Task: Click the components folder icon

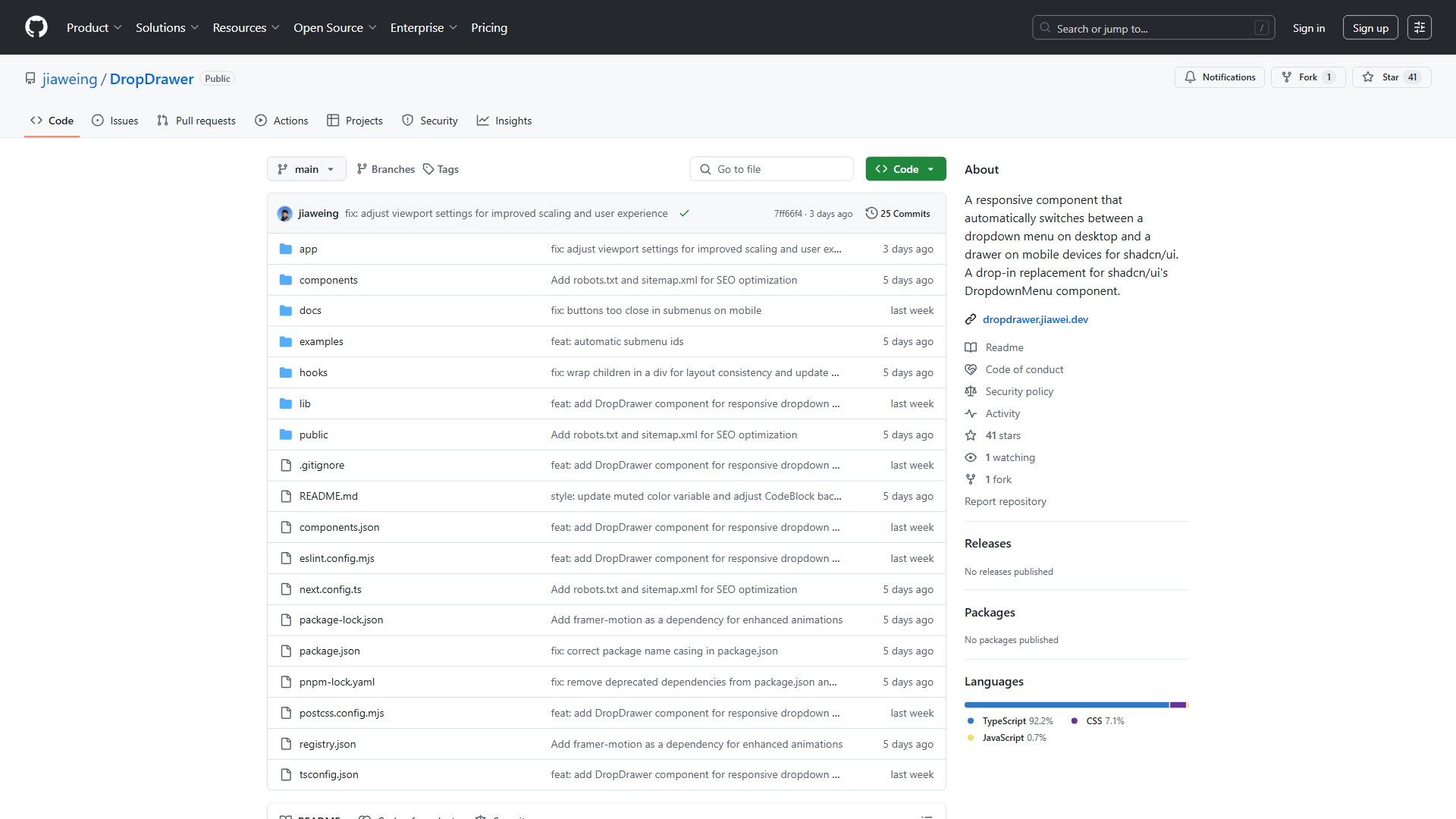Action: click(x=286, y=280)
